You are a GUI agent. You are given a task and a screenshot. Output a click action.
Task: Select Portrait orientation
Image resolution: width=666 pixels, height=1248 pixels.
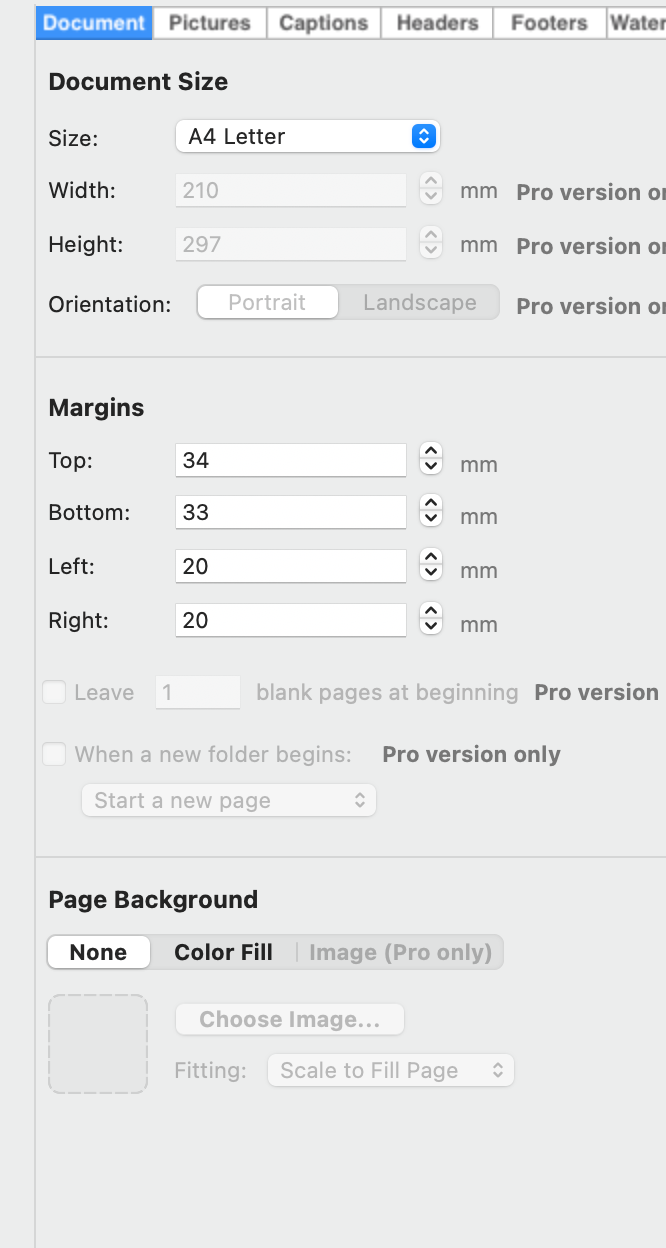point(267,303)
